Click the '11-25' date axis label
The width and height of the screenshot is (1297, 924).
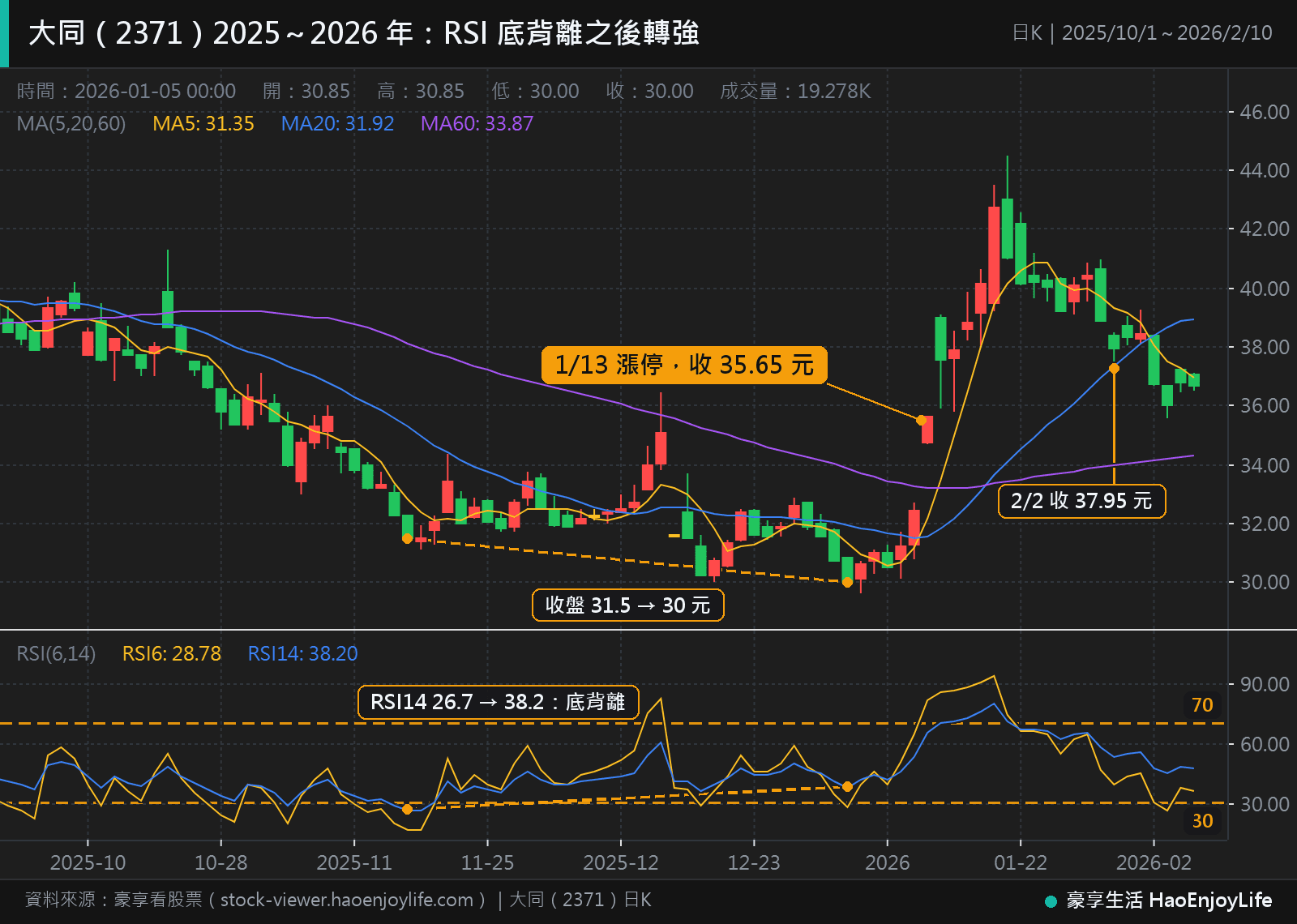(x=487, y=862)
